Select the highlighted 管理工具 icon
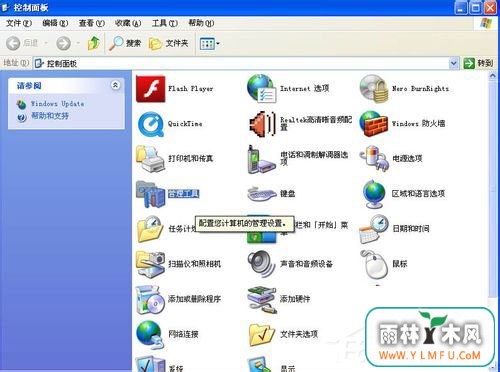The height and width of the screenshot is (372, 500). pyautogui.click(x=151, y=194)
